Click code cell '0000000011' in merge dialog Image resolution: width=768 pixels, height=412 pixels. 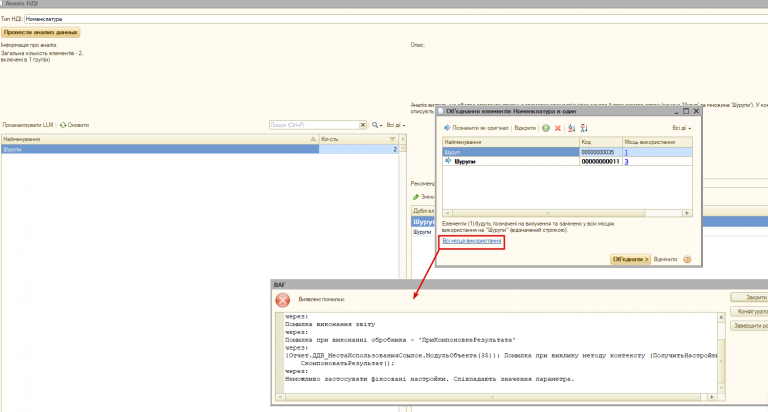(x=600, y=161)
